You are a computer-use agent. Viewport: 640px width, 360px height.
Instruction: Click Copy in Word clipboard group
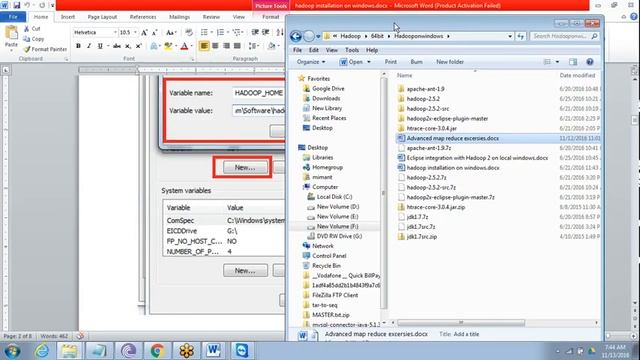tap(33, 39)
